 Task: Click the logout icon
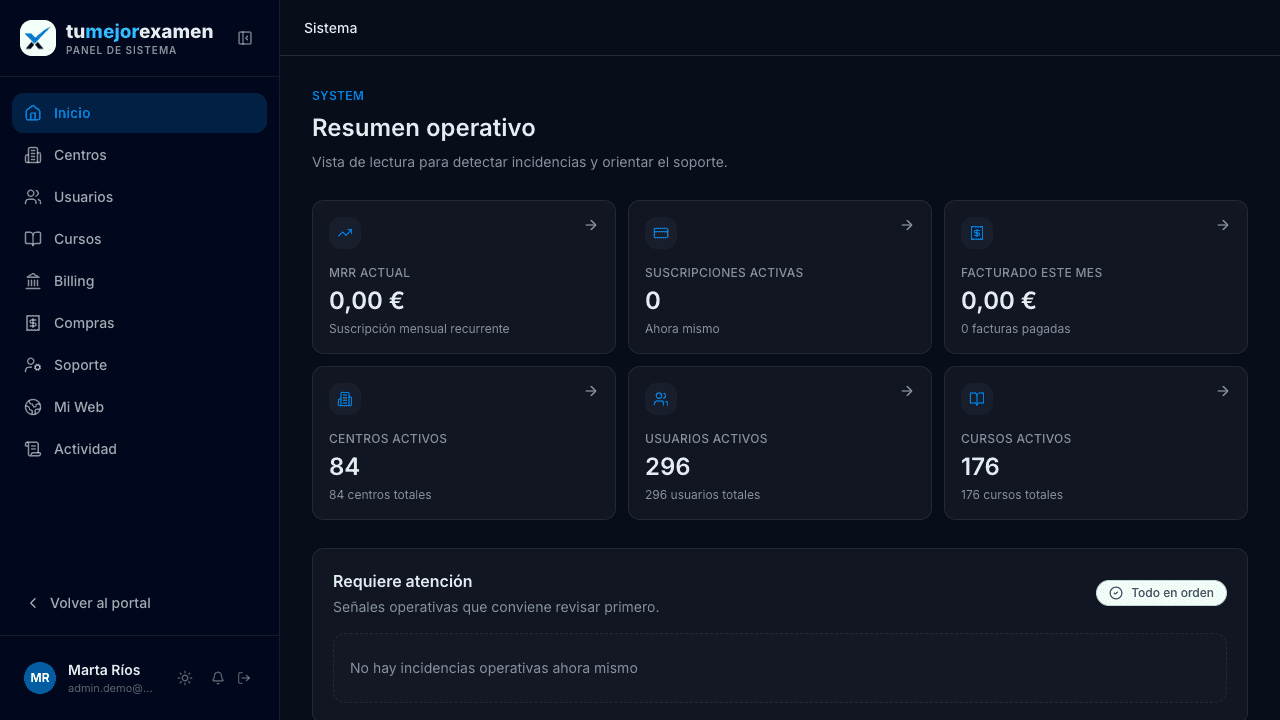point(244,678)
